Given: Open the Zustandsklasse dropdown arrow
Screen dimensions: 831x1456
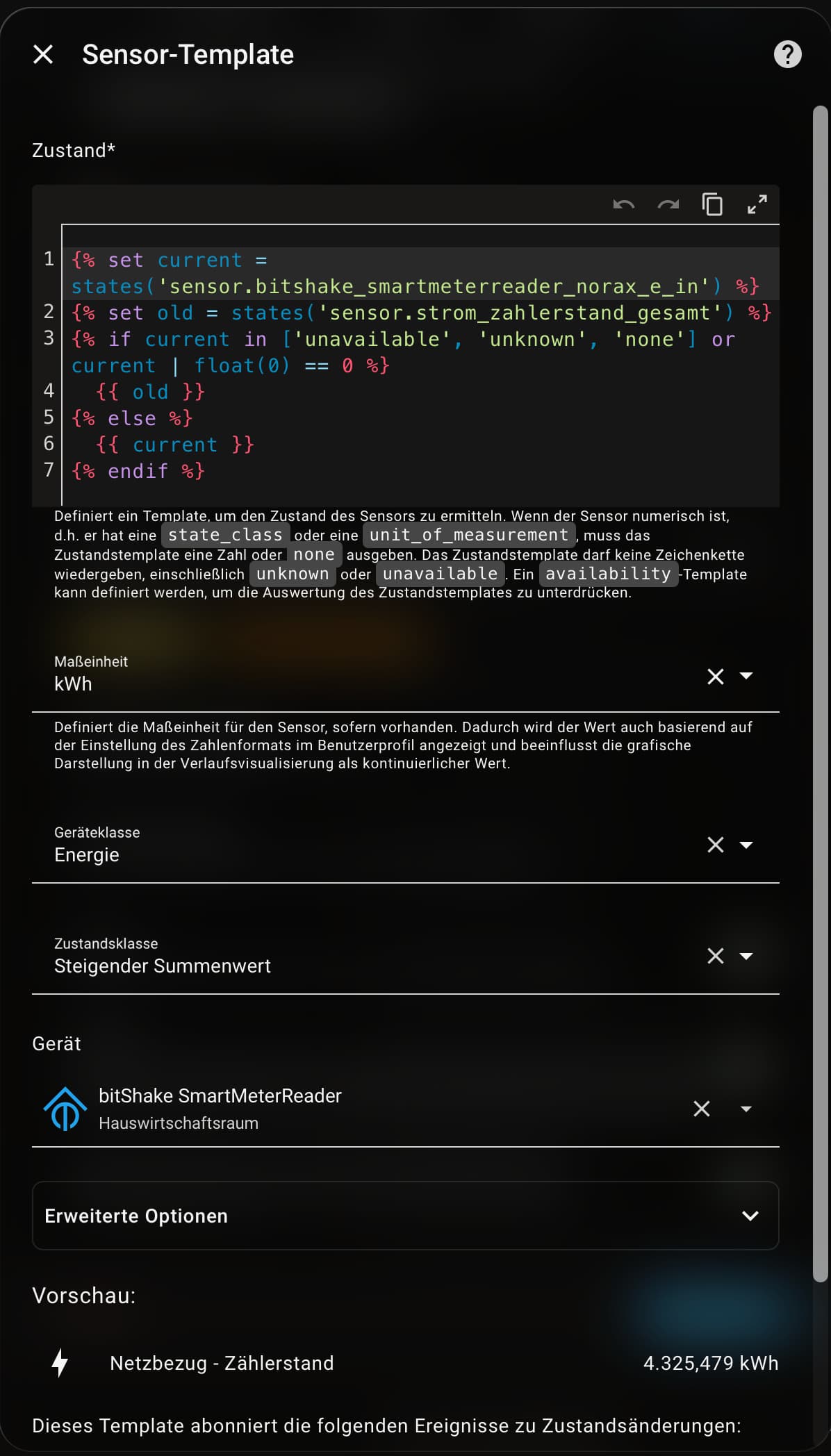Looking at the screenshot, I should pyautogui.click(x=746, y=956).
